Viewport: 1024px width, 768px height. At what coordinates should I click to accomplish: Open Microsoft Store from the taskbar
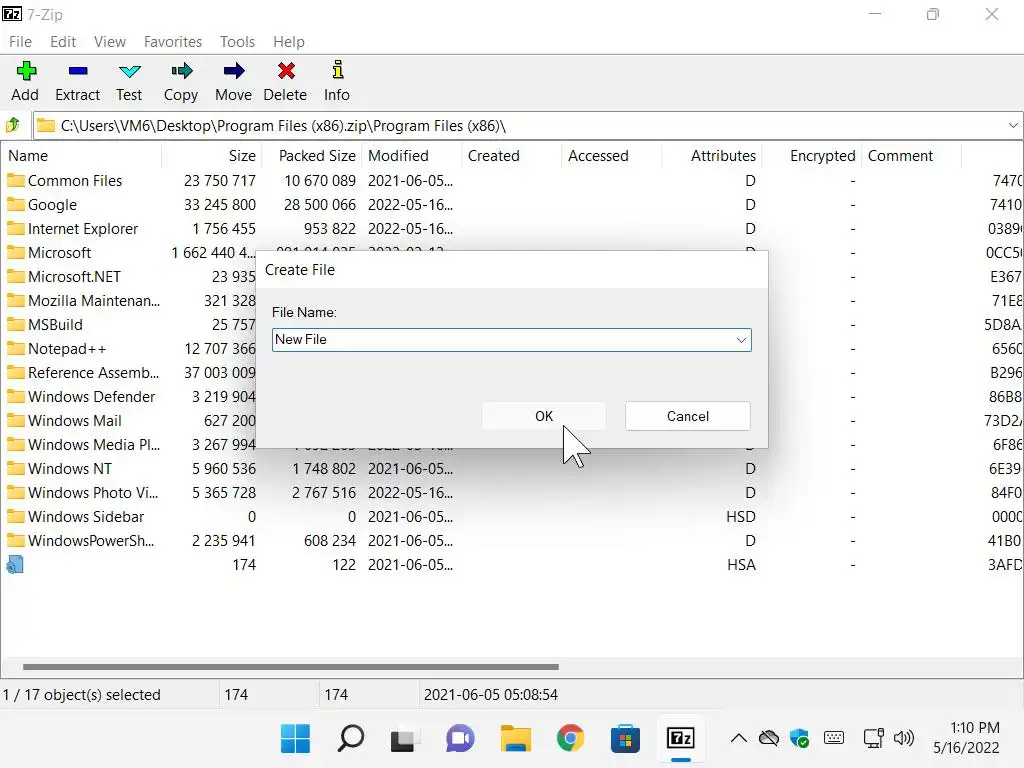pyautogui.click(x=625, y=739)
